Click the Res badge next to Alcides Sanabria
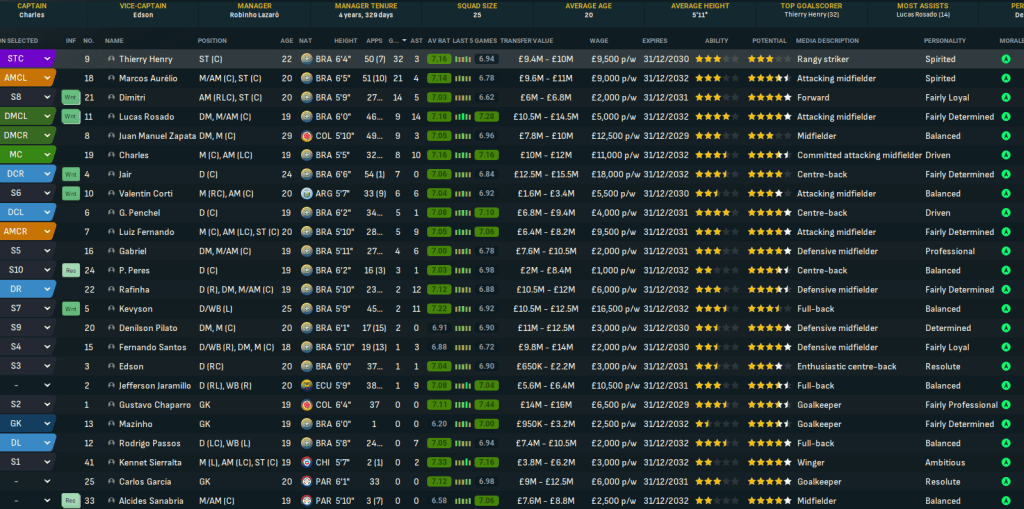1024x509 pixels. tap(70, 501)
